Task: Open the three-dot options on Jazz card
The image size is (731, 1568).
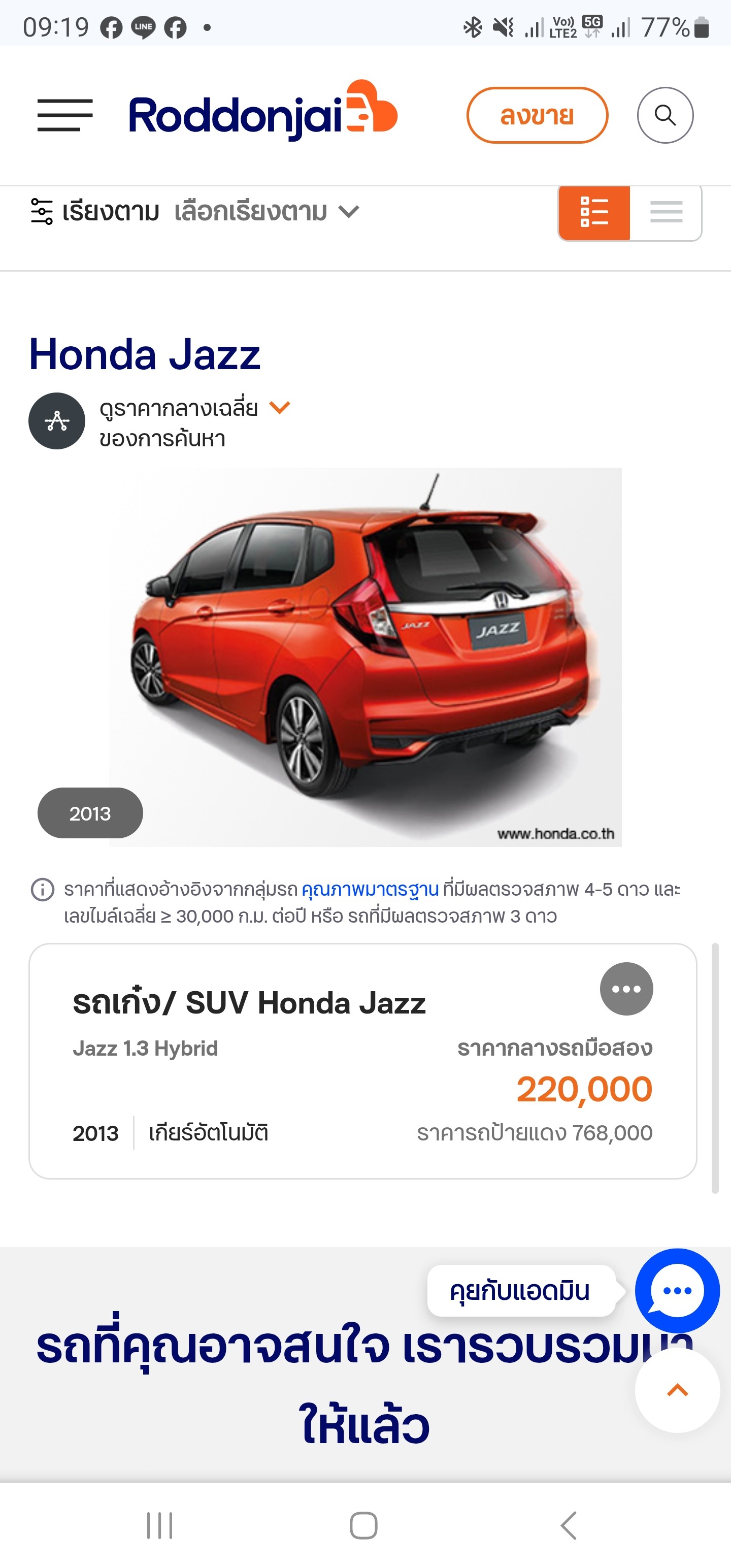Action: [626, 989]
